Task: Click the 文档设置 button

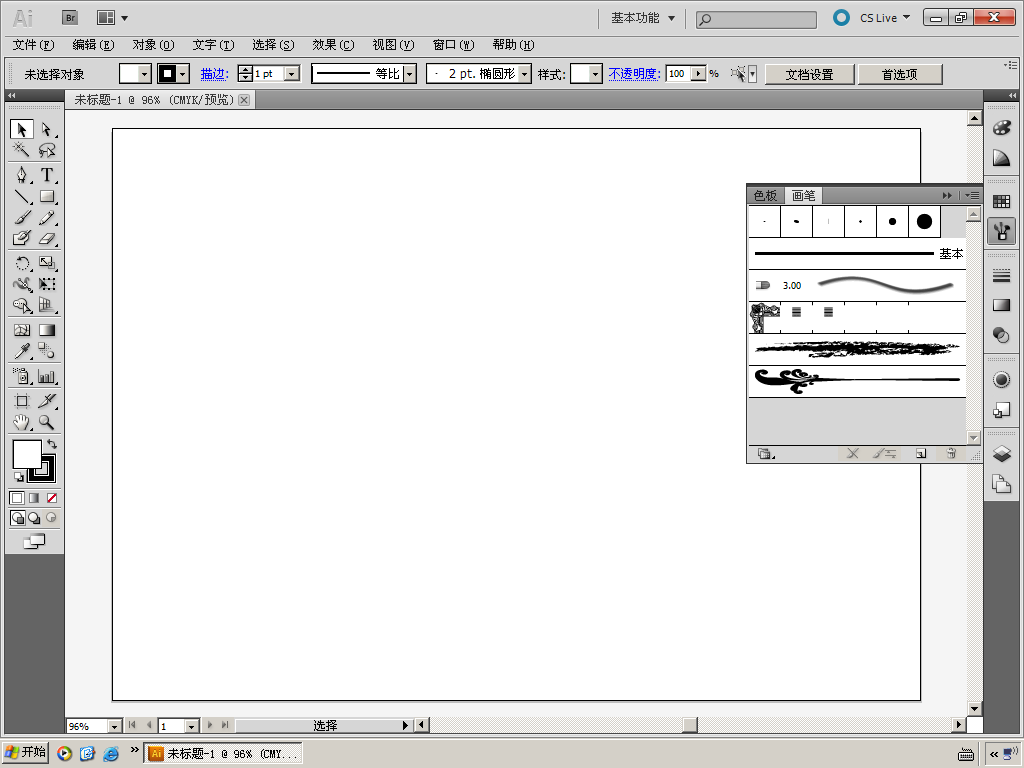Action: click(810, 74)
